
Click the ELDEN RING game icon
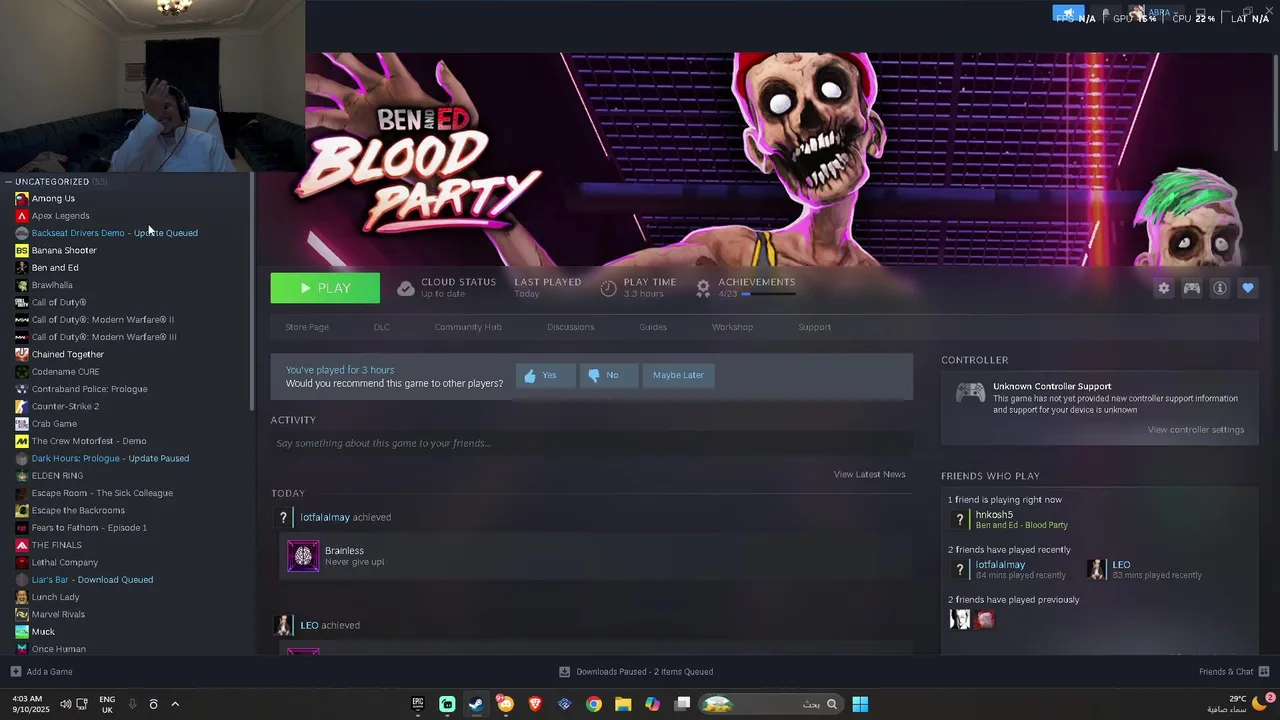(22, 476)
